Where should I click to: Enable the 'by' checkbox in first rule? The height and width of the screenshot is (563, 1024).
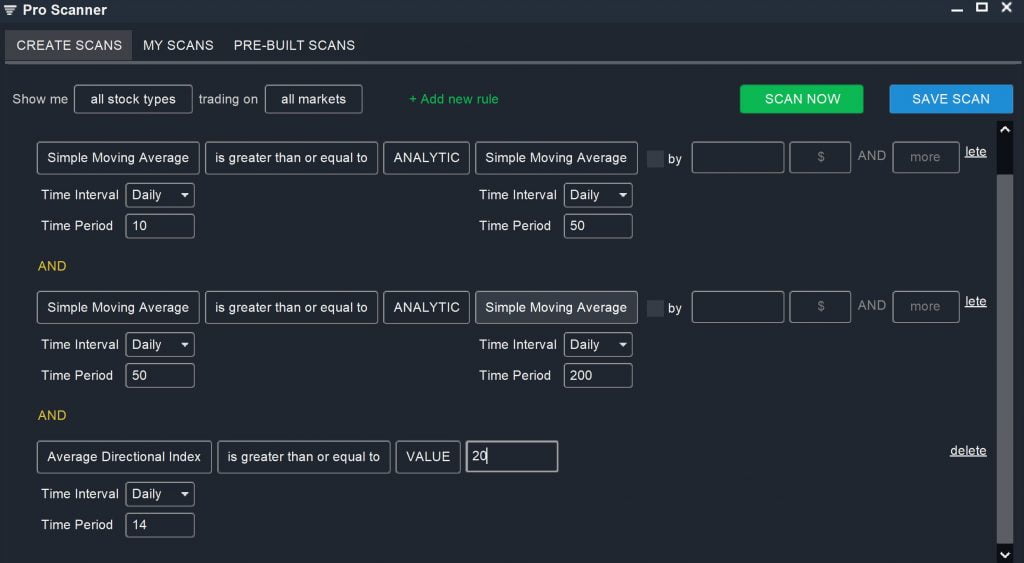click(x=655, y=158)
